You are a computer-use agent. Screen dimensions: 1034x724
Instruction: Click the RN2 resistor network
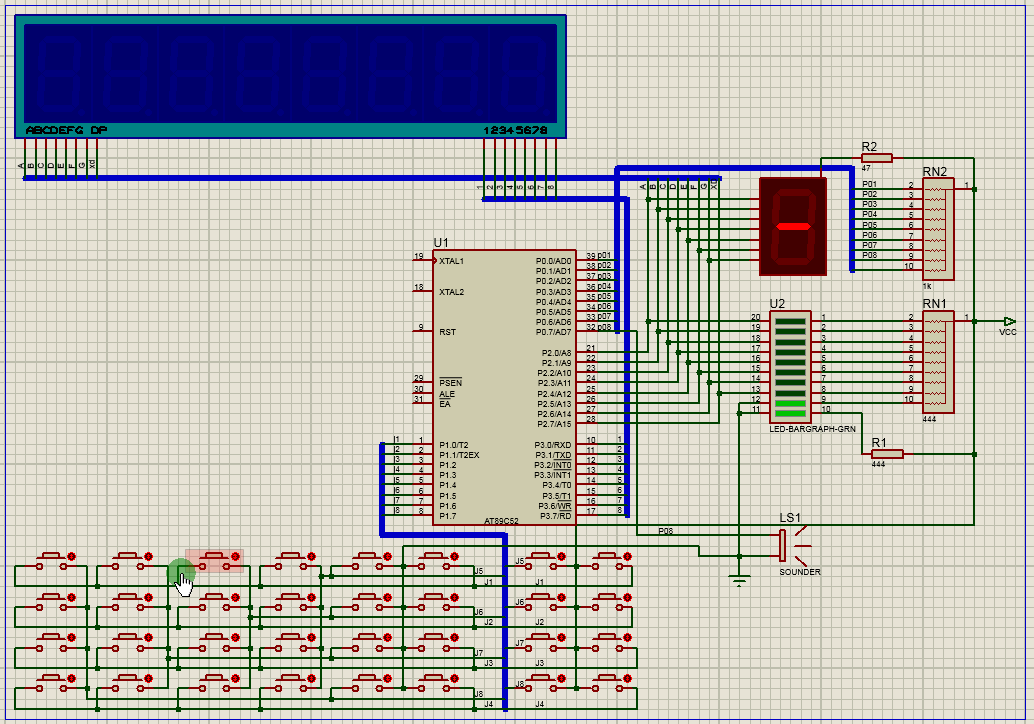pos(938,229)
